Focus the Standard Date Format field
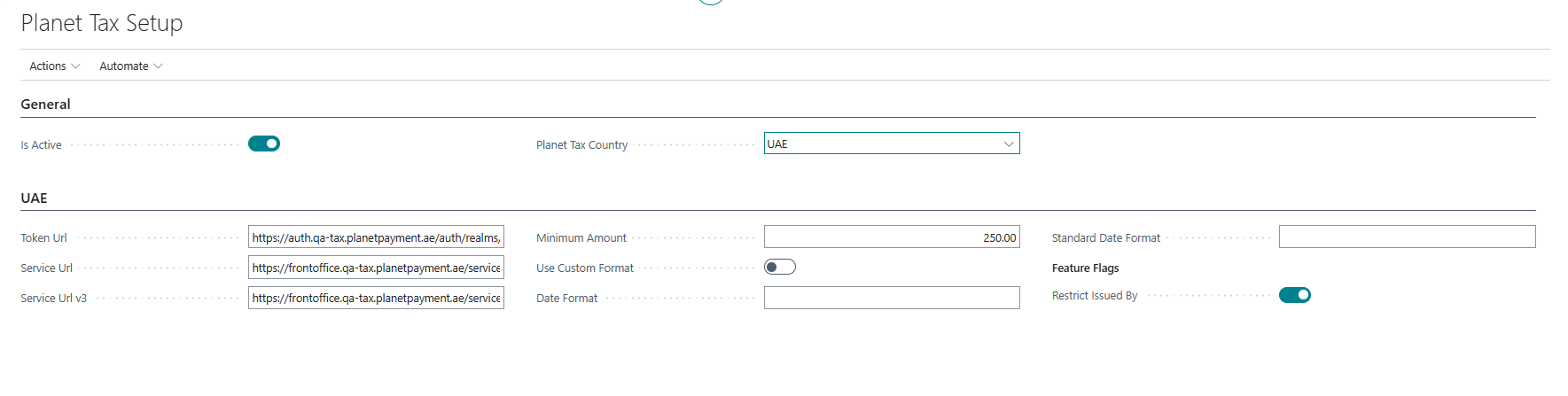Image resolution: width=1568 pixels, height=396 pixels. pyautogui.click(x=1407, y=237)
